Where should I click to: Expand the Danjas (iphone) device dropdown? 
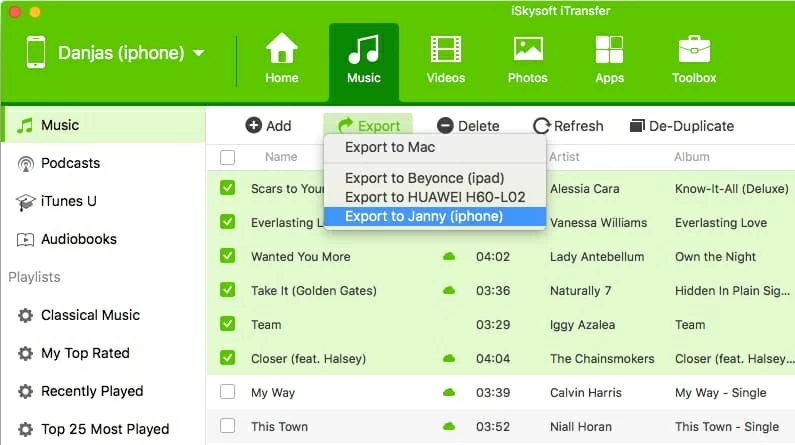point(199,53)
